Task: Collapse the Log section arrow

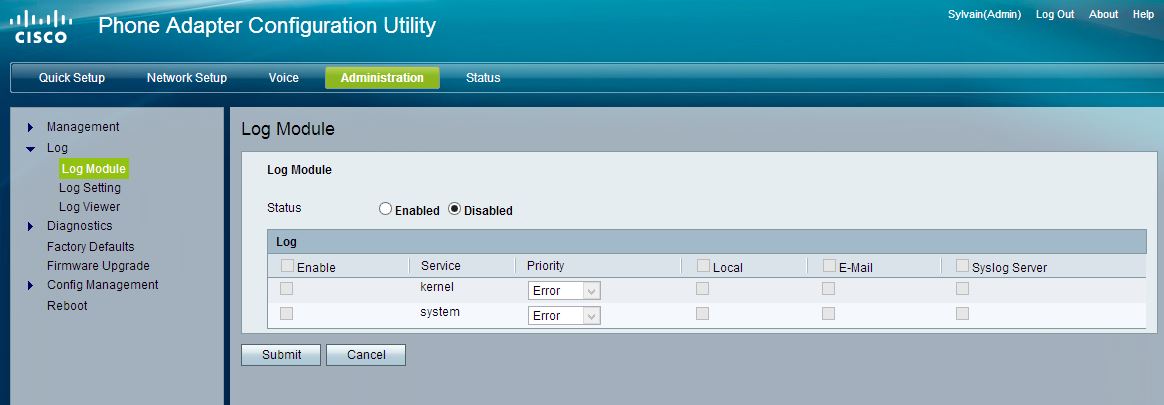Action: (31, 149)
